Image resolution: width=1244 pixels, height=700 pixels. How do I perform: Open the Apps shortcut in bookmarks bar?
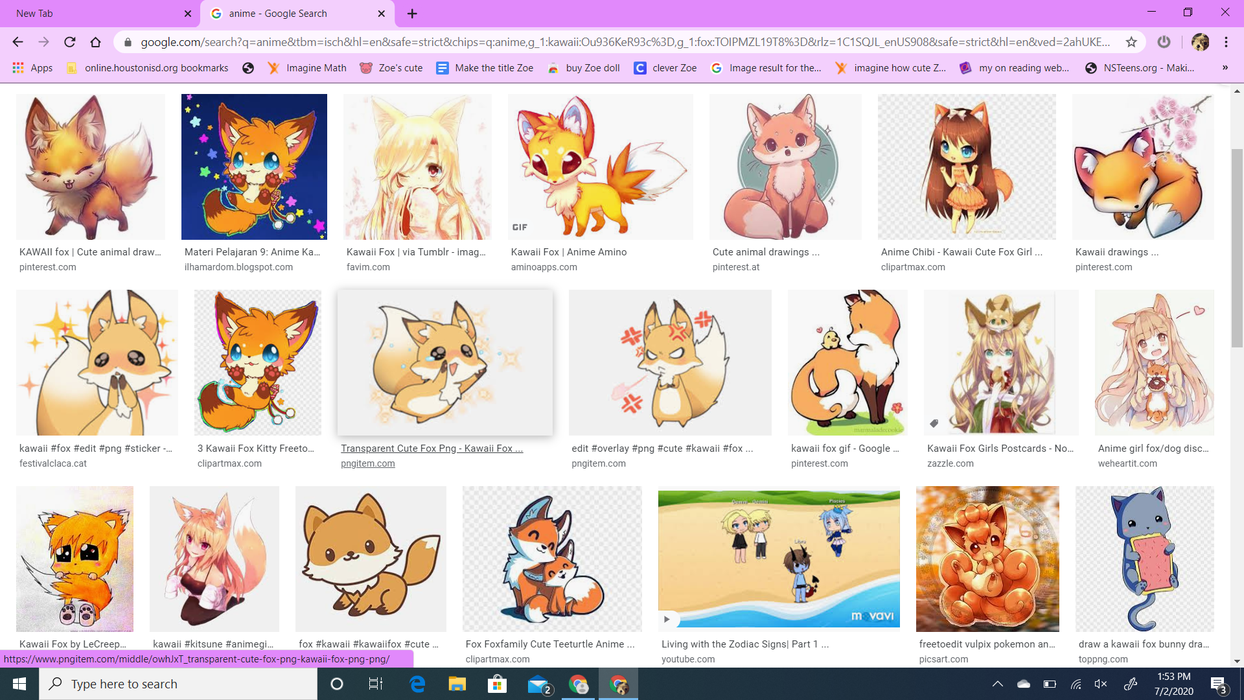coord(32,68)
